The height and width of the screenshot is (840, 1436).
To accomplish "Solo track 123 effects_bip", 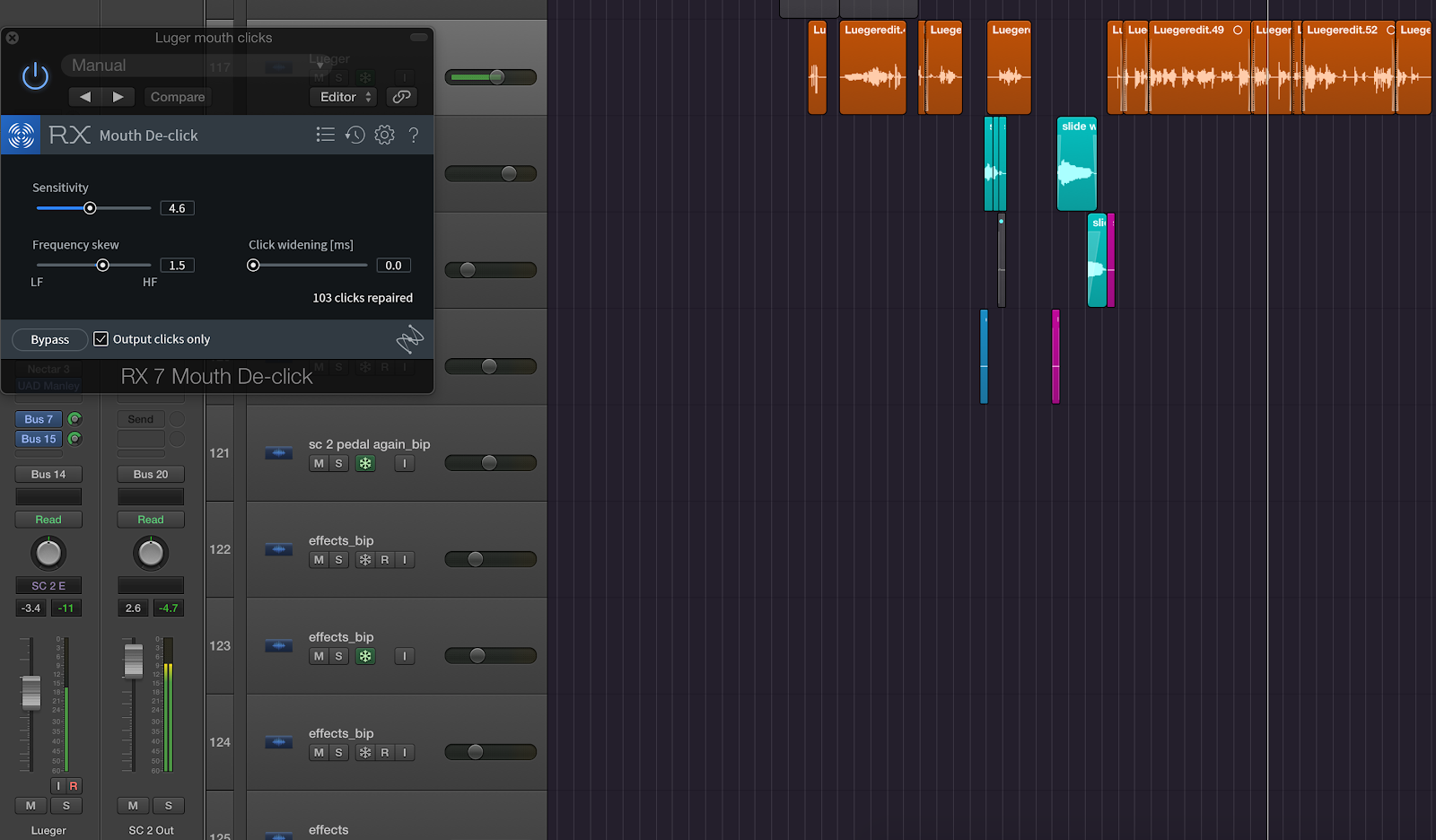I will 338,656.
